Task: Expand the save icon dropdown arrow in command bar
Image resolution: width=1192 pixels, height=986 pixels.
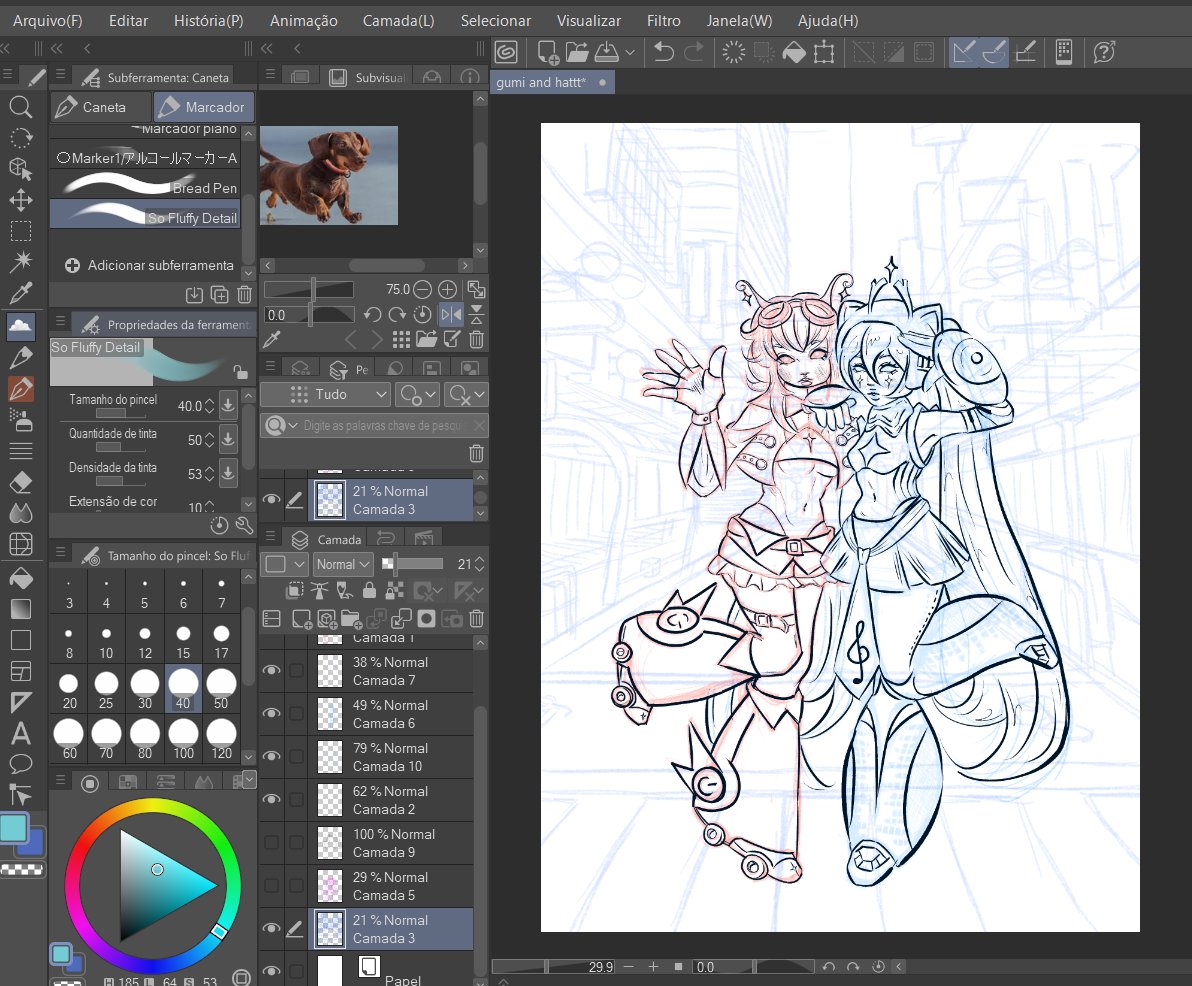Action: click(630, 52)
